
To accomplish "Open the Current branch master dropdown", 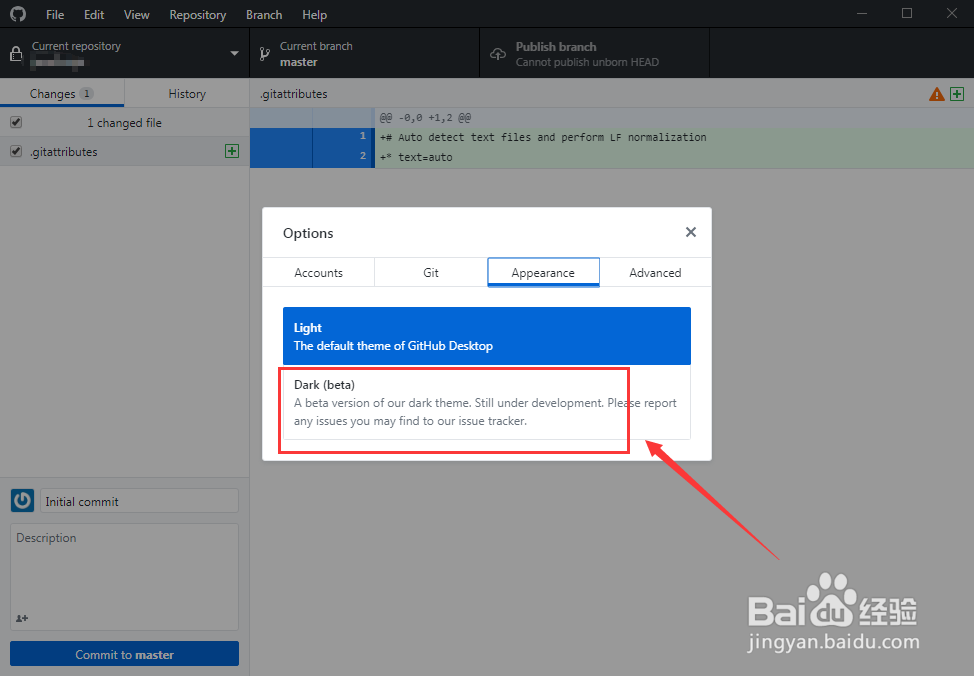I will coord(365,53).
